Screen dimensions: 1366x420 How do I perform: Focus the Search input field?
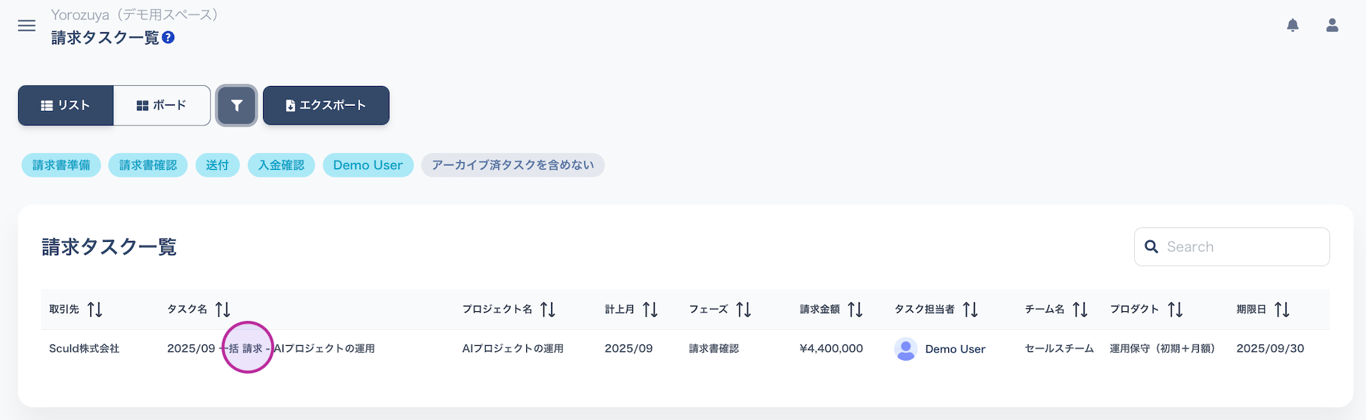point(1242,247)
